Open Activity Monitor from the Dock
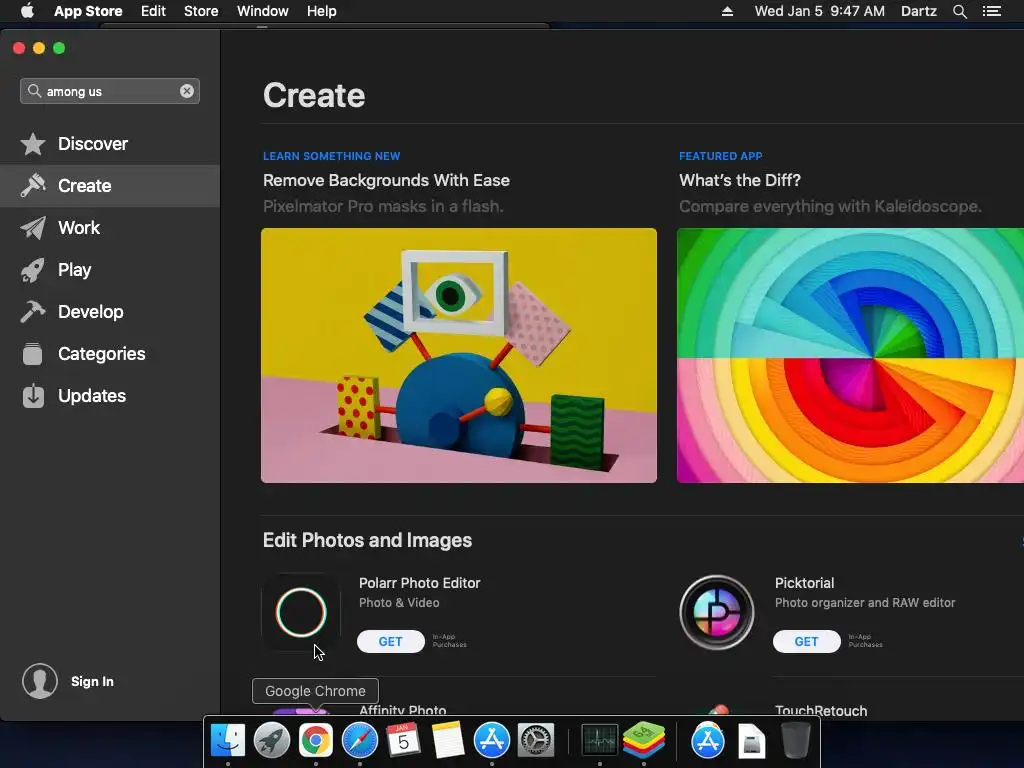This screenshot has height=768, width=1024. 600,740
